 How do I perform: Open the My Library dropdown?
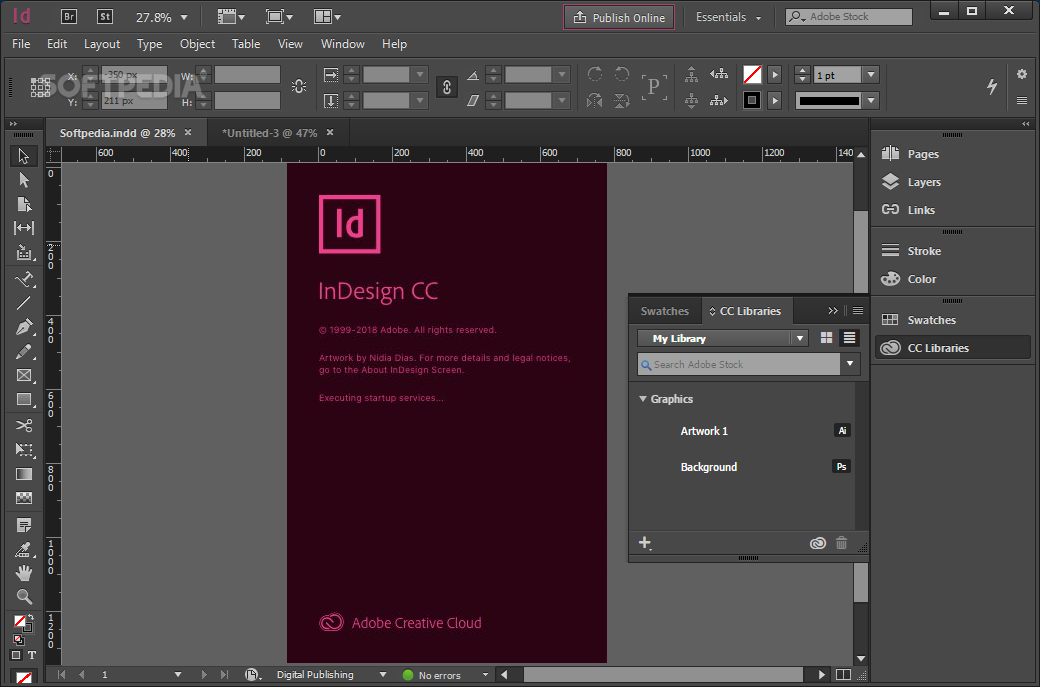coord(800,338)
